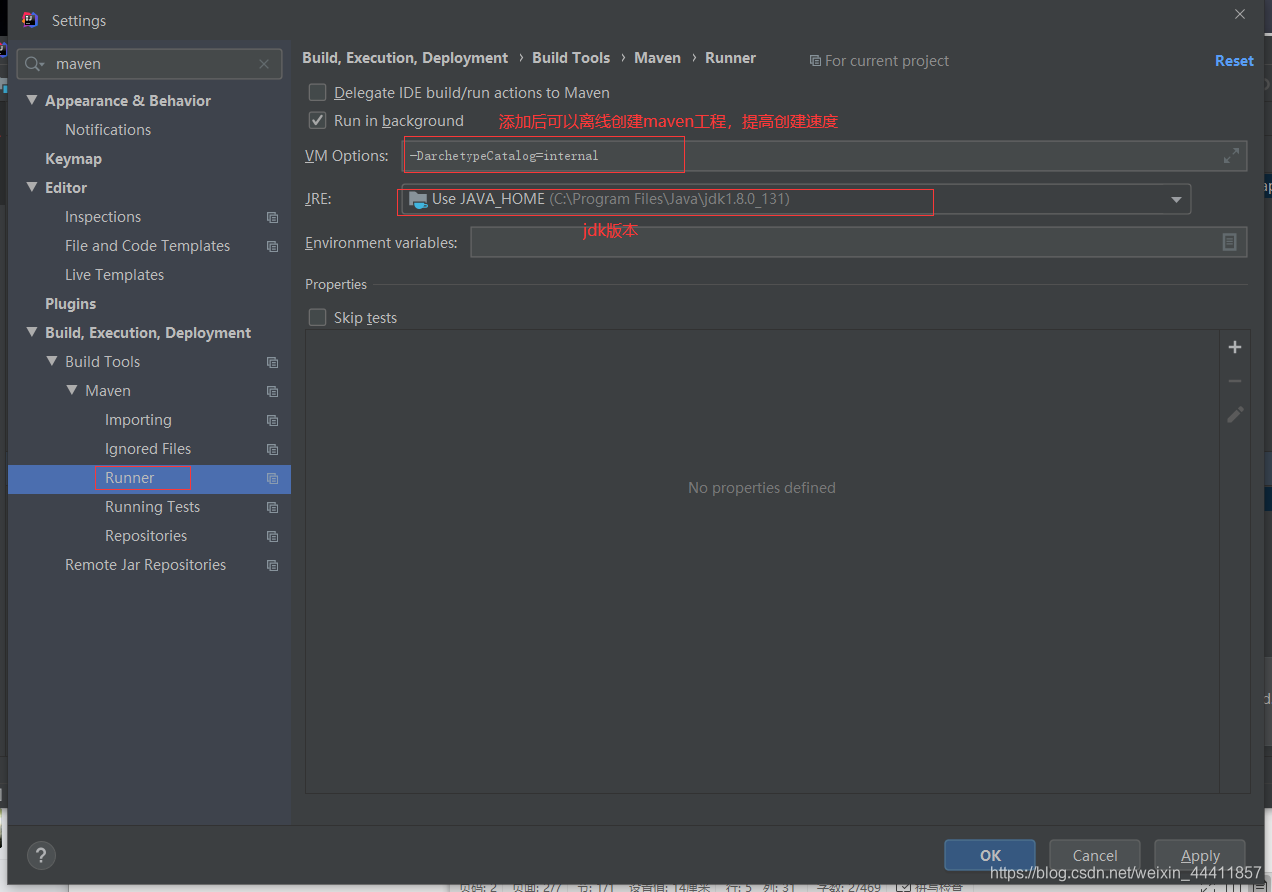
Task: Enable Delegate IDE build/run actions to Maven
Action: point(317,92)
